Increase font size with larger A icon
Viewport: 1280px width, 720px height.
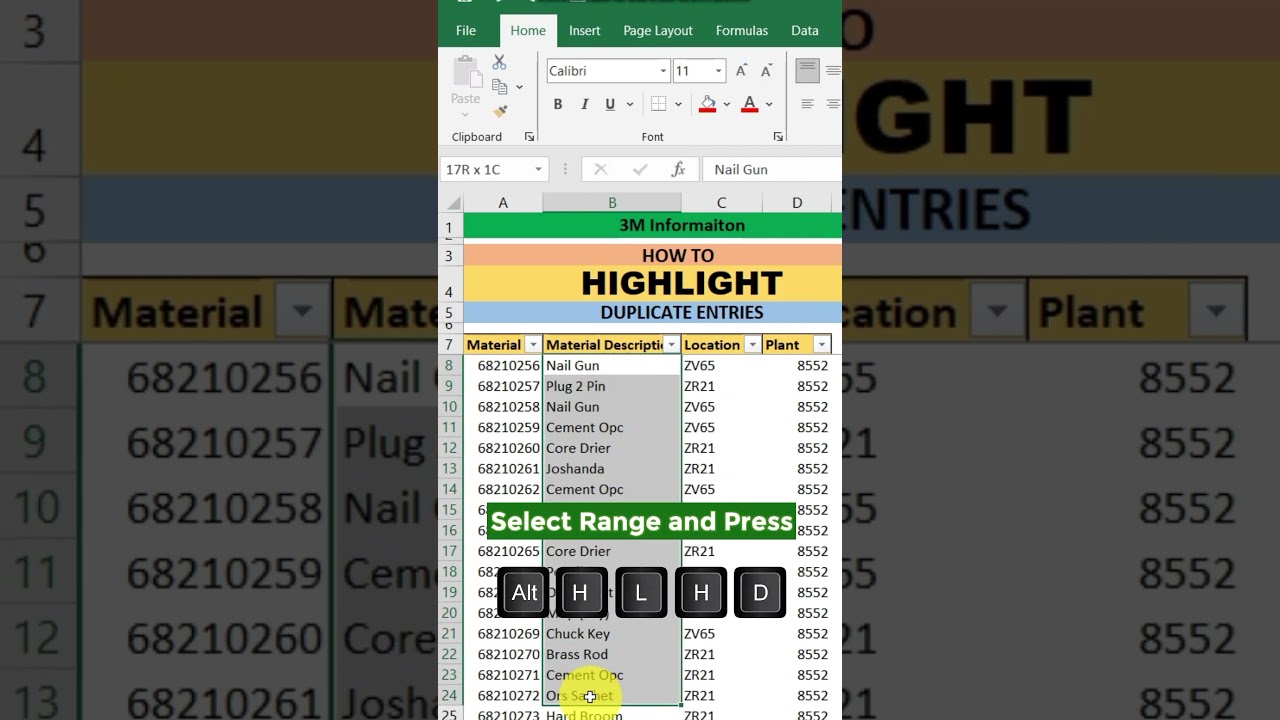[741, 71]
